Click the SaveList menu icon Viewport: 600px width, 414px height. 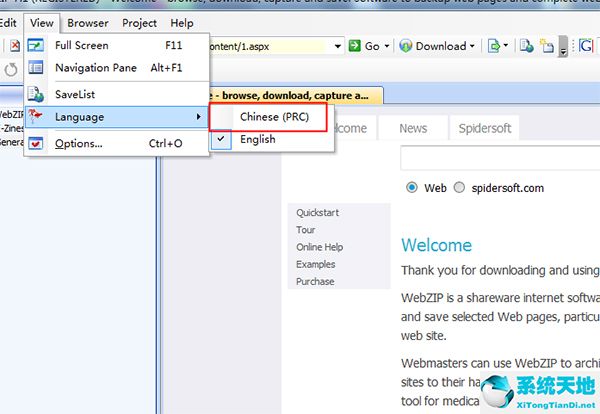point(36,94)
